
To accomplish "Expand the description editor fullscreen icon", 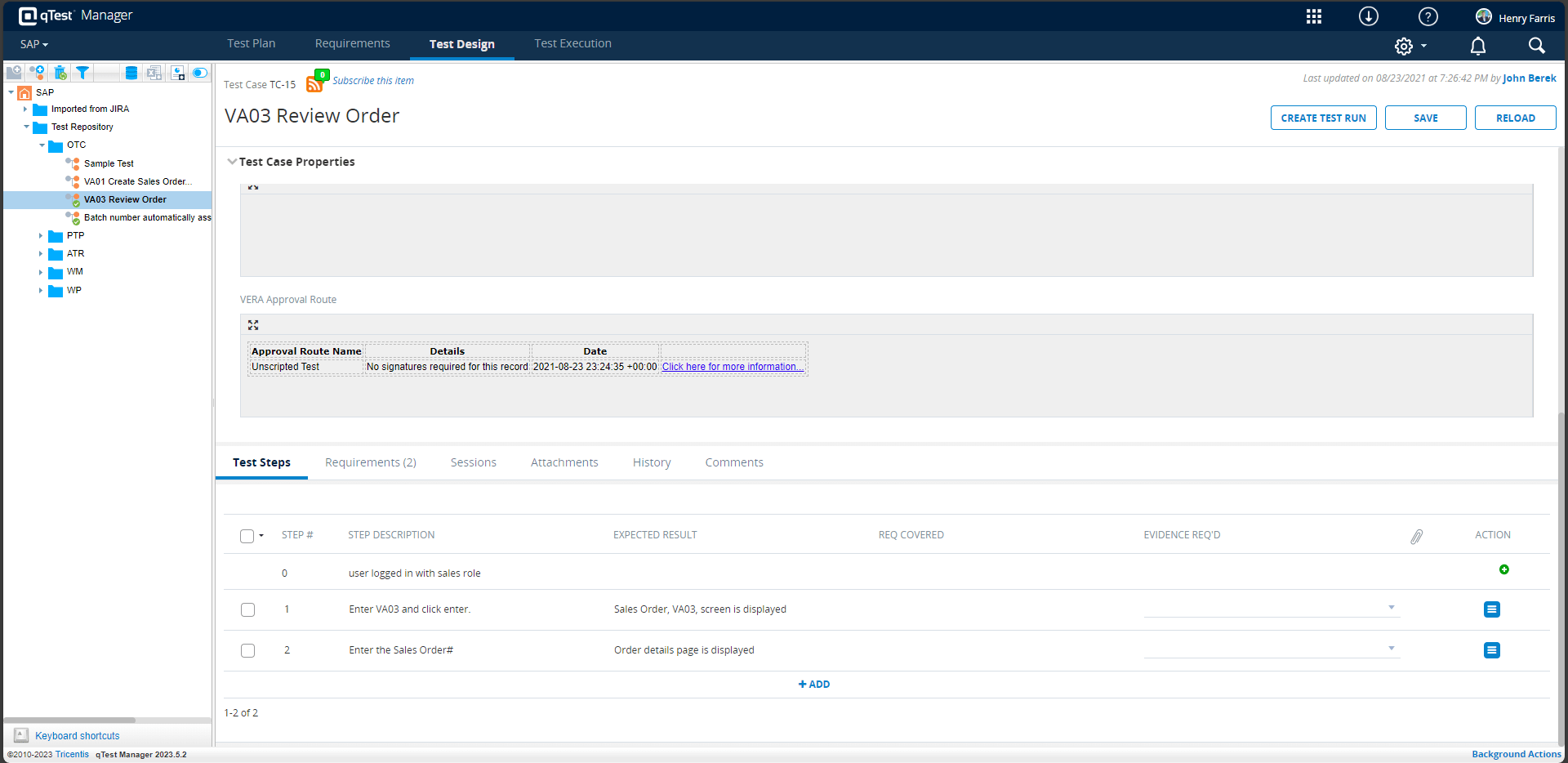I will (x=253, y=187).
